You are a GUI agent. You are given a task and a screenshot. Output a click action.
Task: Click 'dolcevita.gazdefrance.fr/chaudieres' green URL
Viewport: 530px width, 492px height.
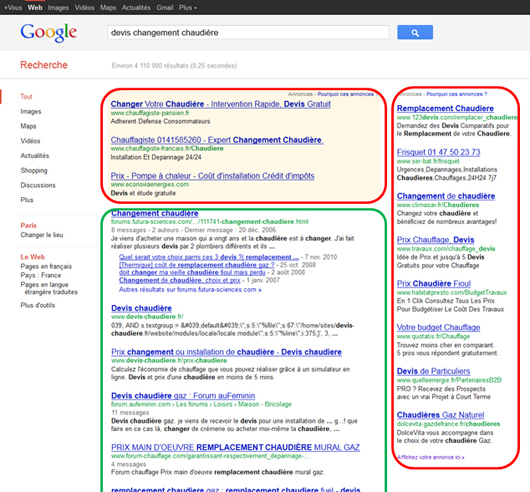tap(448, 424)
